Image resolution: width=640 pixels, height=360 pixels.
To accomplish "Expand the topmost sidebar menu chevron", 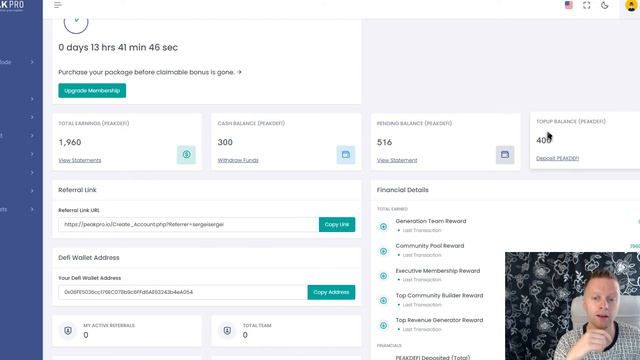I will pos(32,62).
